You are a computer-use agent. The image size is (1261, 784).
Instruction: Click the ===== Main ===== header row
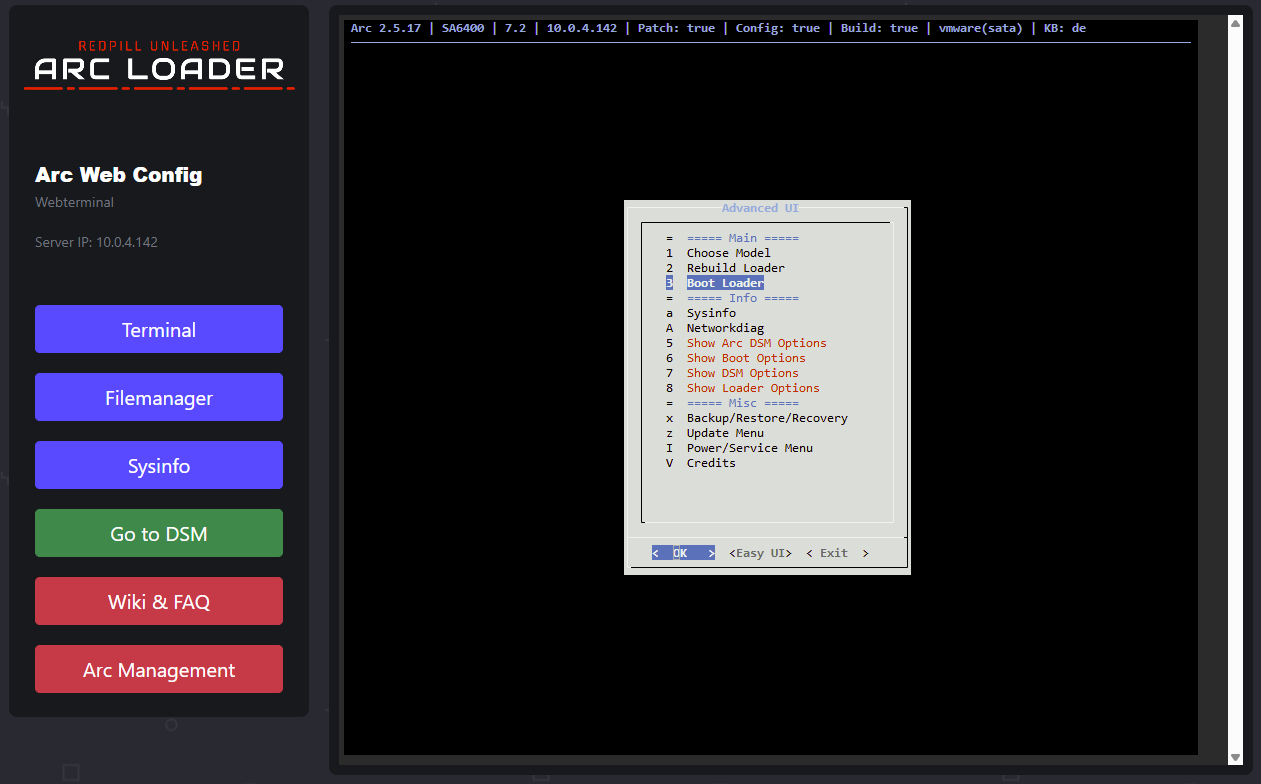(x=742, y=238)
